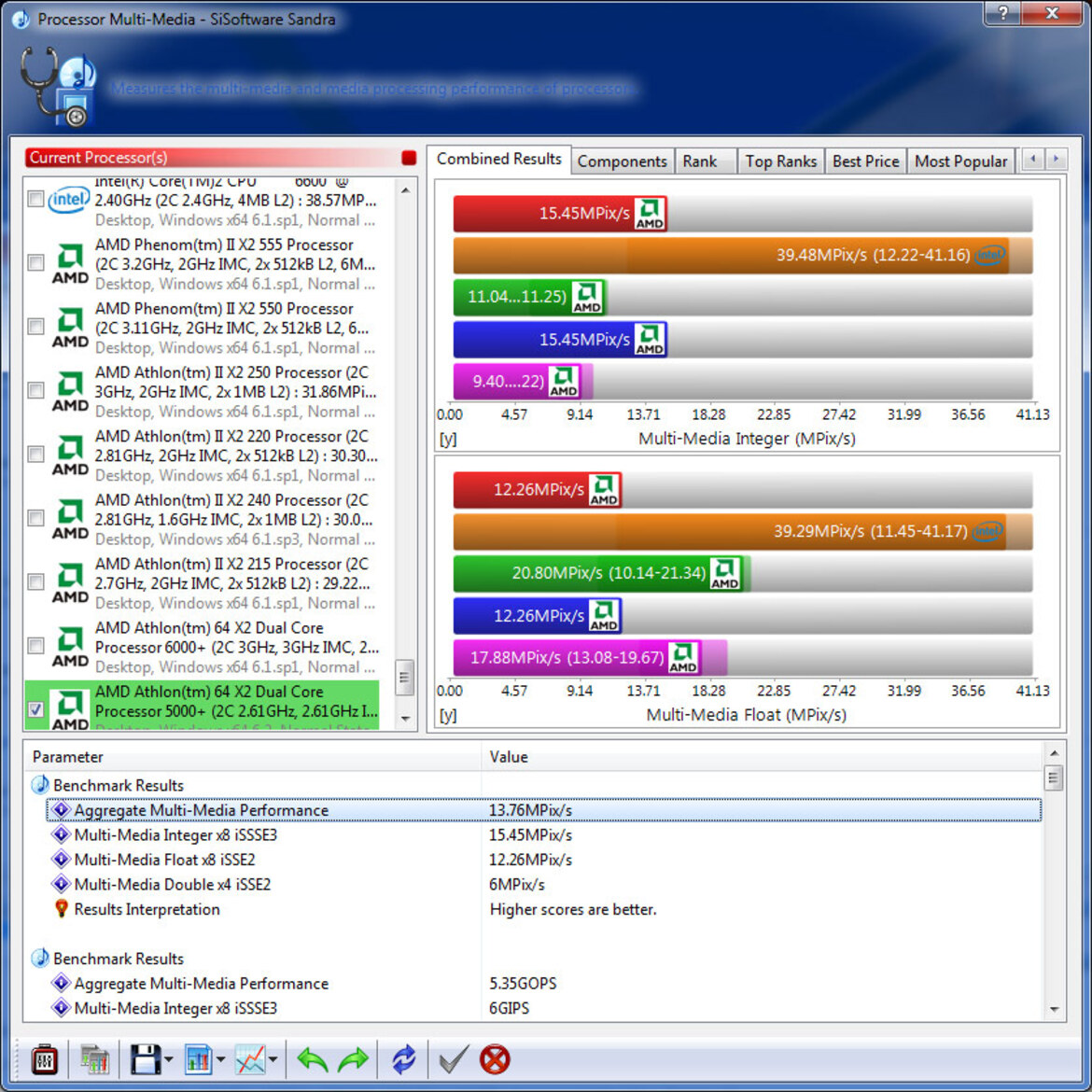
Task: Click the help question mark button
Action: 1003,13
